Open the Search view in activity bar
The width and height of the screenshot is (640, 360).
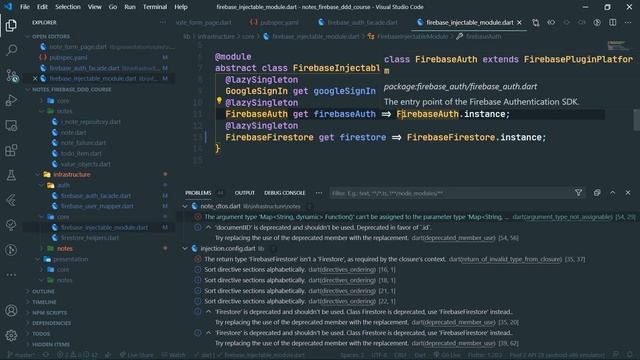(11, 50)
